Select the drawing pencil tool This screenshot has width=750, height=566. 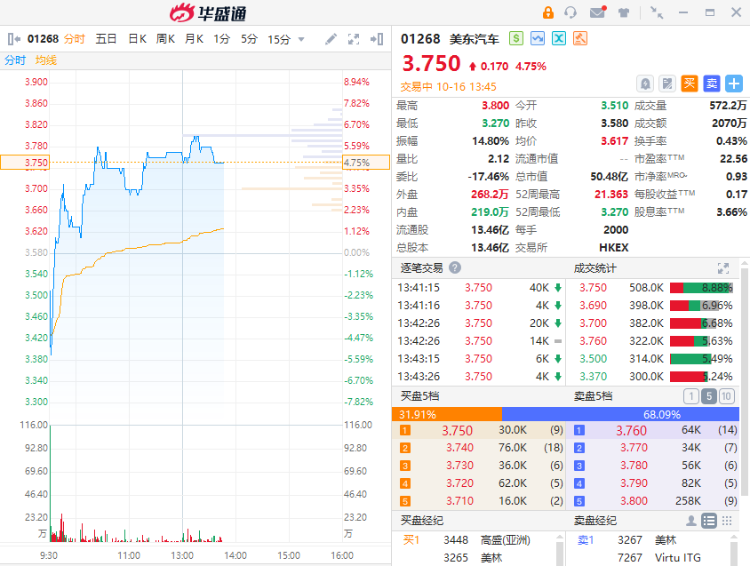click(331, 39)
